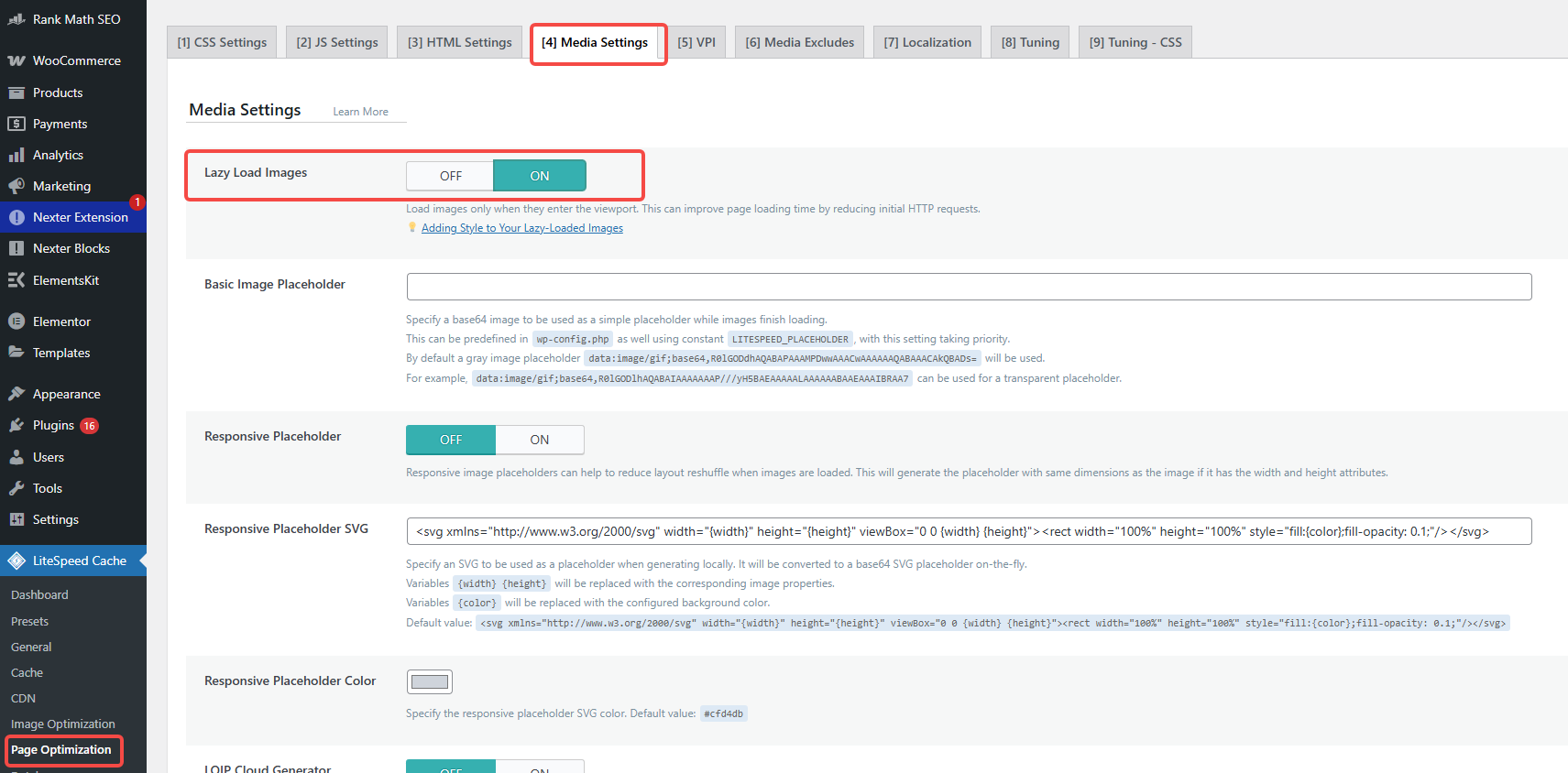This screenshot has height=773, width=1568.
Task: Click the Elementor icon in sidebar
Action: click(x=16, y=321)
